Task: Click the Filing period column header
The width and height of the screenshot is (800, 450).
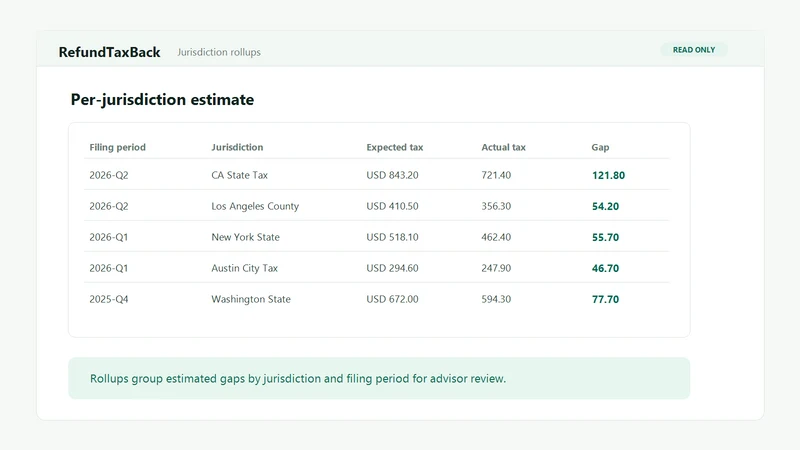Action: tap(117, 147)
